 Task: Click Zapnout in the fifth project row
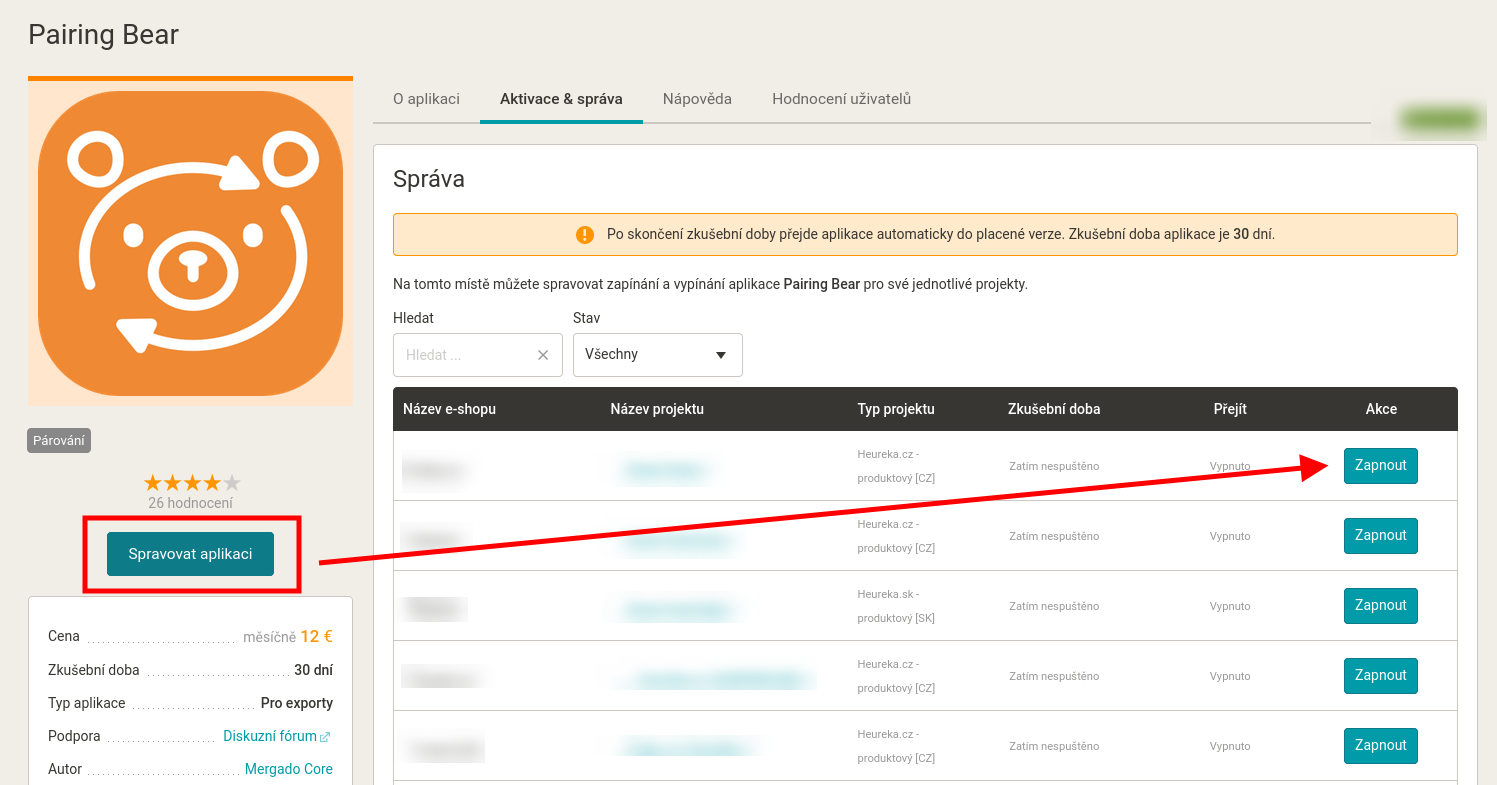[1380, 746]
